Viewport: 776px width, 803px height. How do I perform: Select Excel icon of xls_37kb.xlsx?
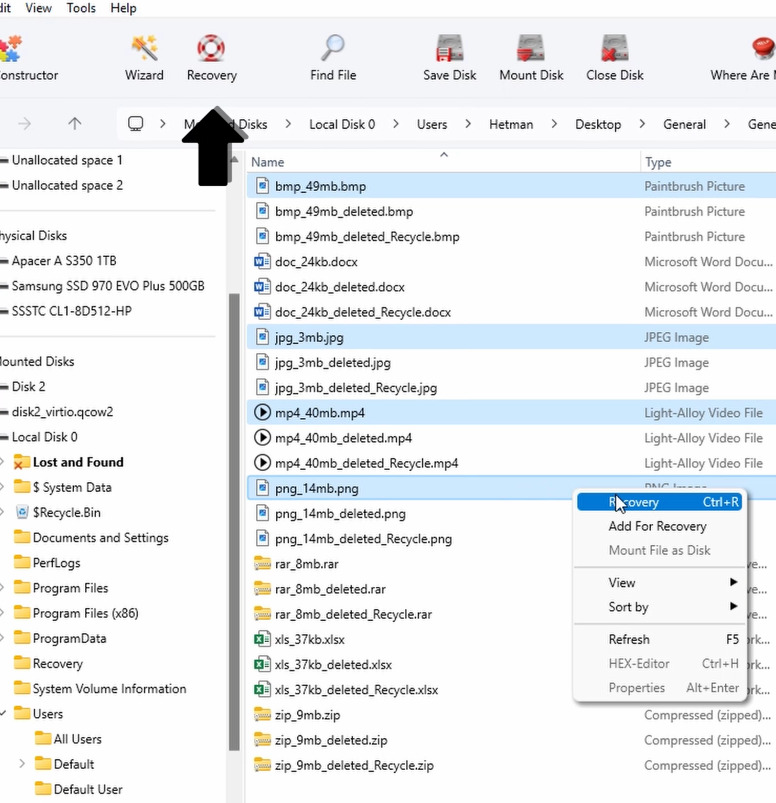(x=262, y=639)
